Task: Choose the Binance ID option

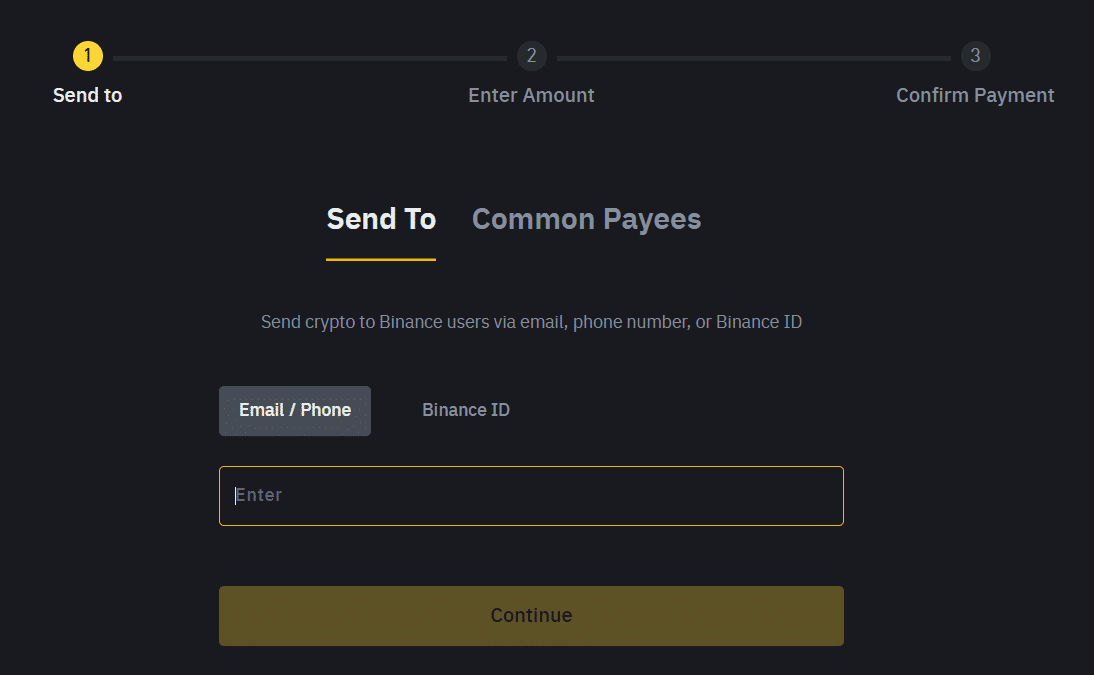Action: pos(466,410)
